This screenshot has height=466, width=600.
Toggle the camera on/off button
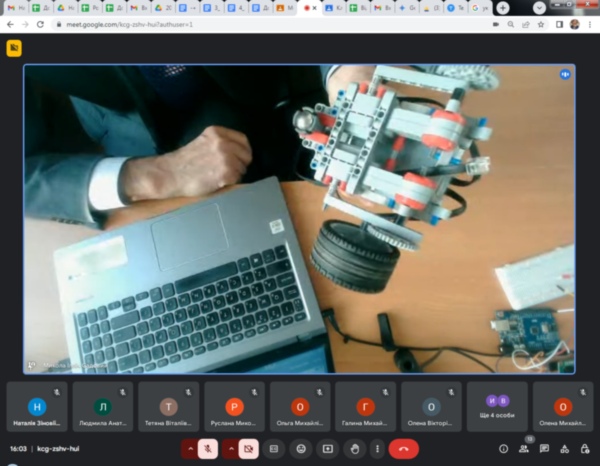pos(249,449)
